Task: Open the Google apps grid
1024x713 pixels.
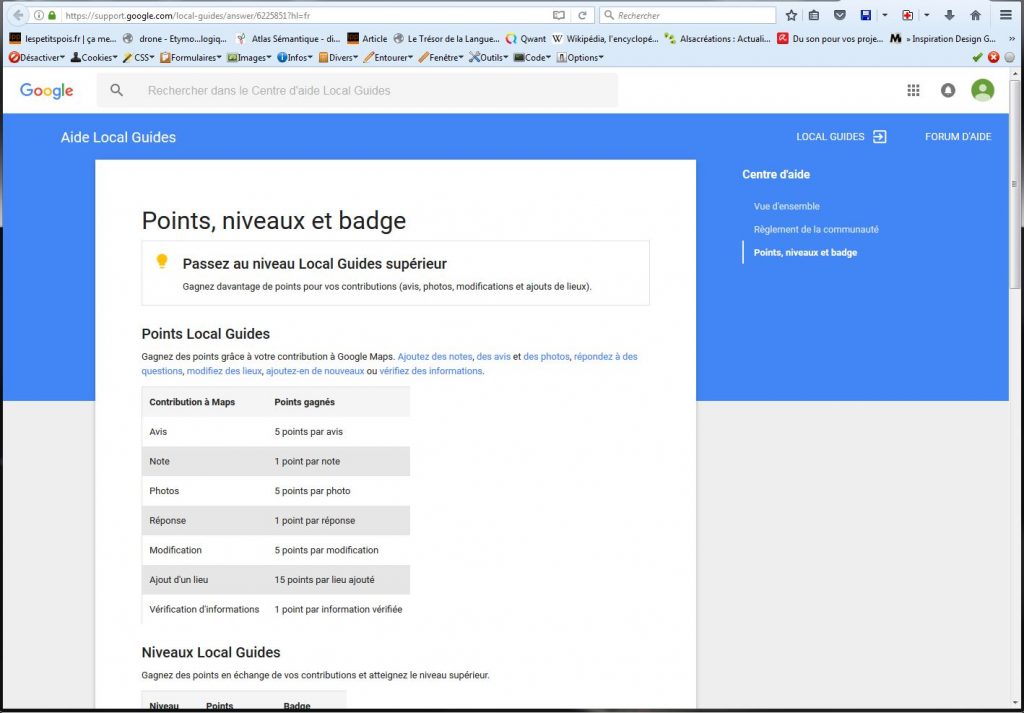Action: coord(913,90)
